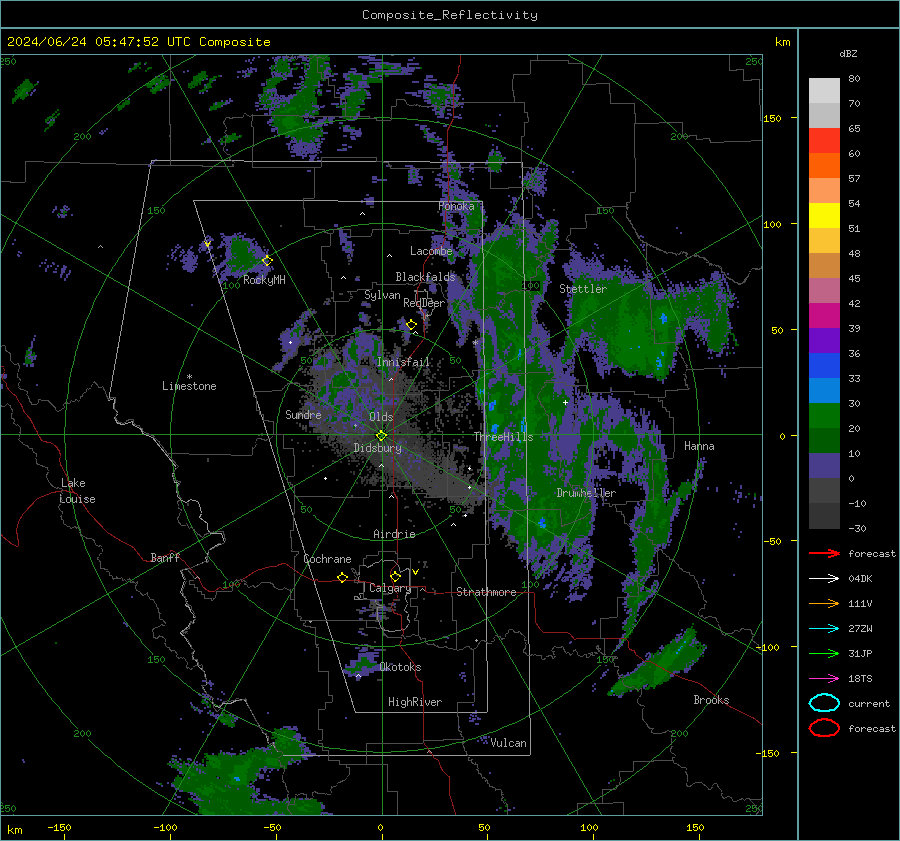Select the bright yellow swatch above 51 dBZ

824,216
